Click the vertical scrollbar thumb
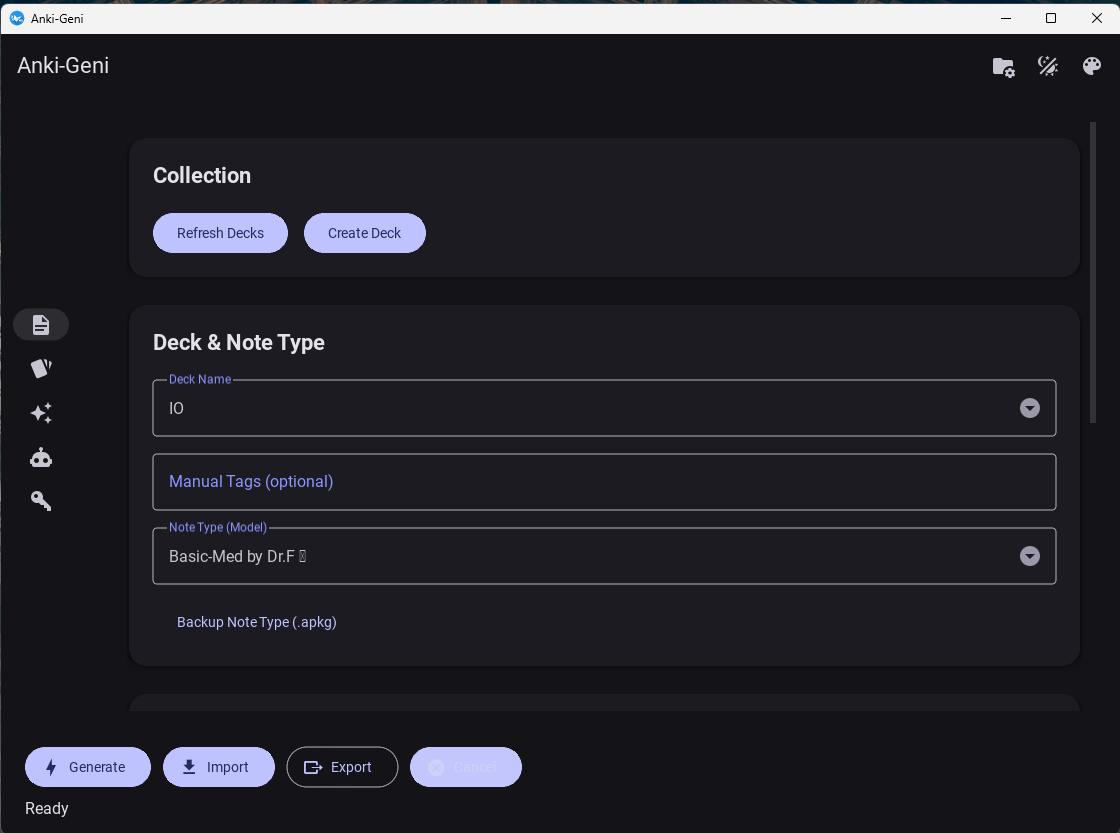Viewport: 1120px width, 833px height. [1092, 272]
